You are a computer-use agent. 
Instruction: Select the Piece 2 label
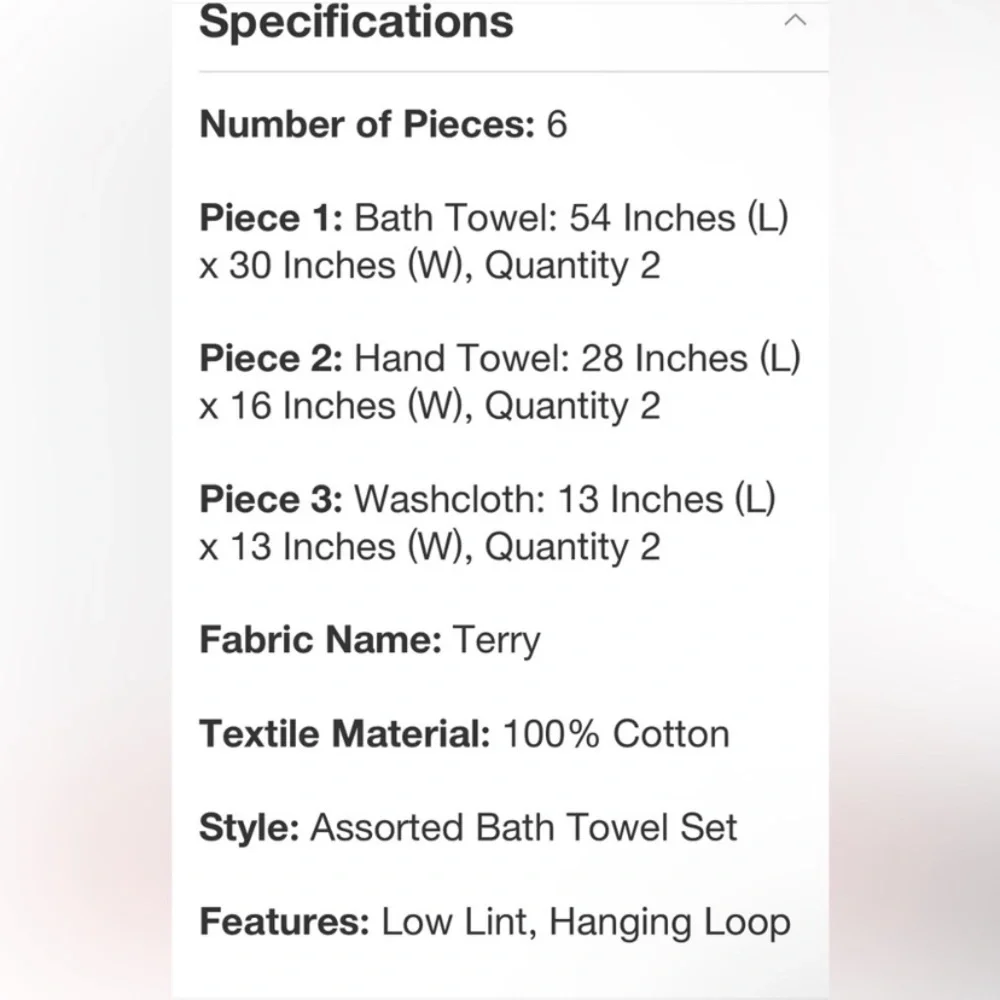click(x=271, y=358)
